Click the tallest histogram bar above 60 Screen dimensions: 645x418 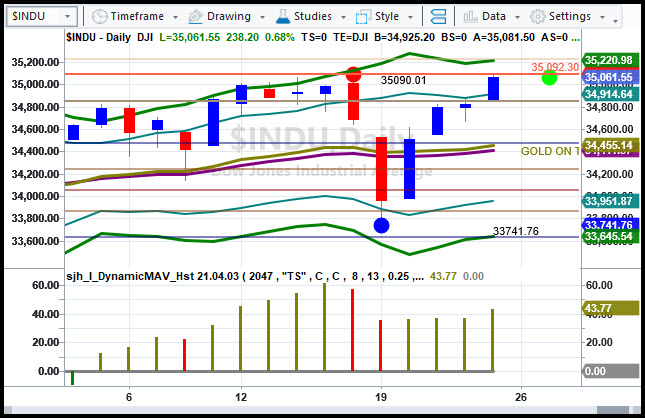click(325, 327)
